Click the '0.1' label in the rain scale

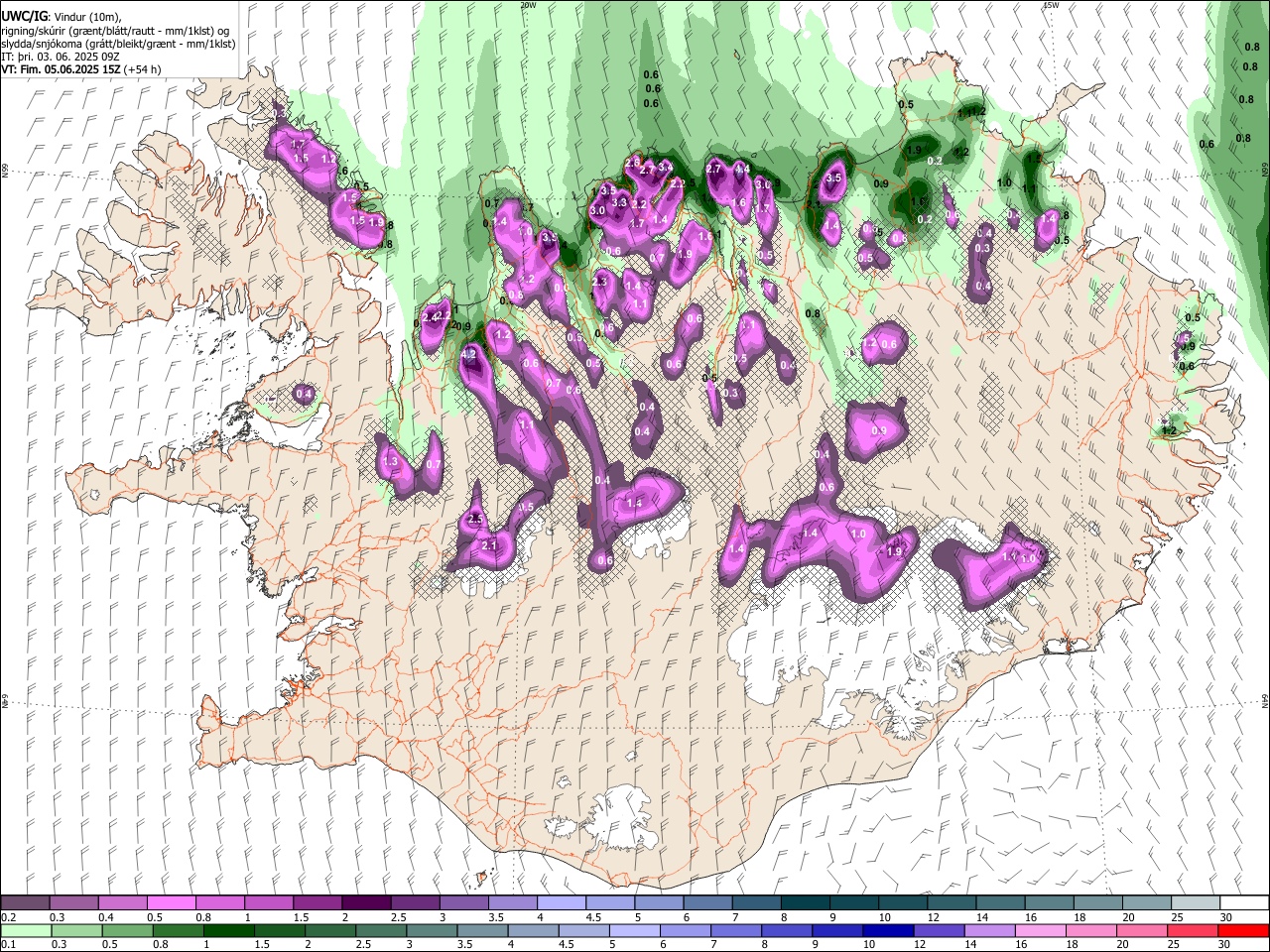(9, 944)
